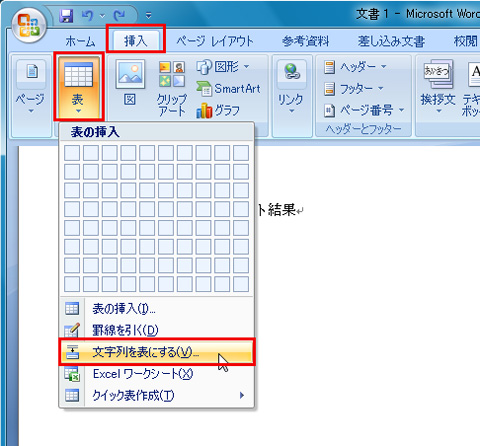Click the top-right cell of table grid

click(241, 153)
